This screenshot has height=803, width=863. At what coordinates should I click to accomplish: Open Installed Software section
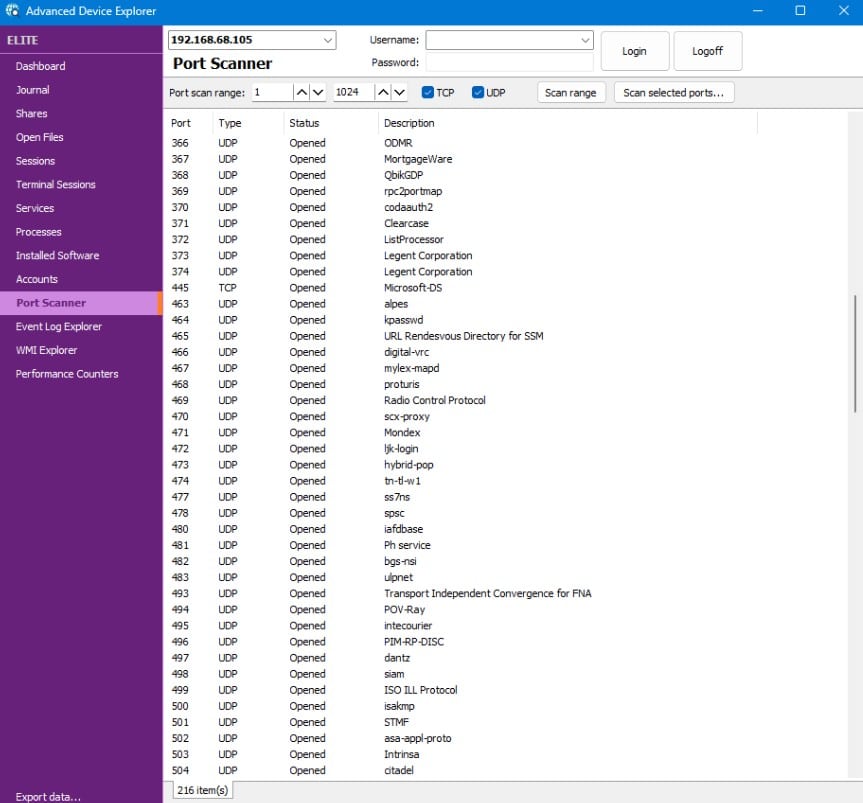[x=81, y=255]
